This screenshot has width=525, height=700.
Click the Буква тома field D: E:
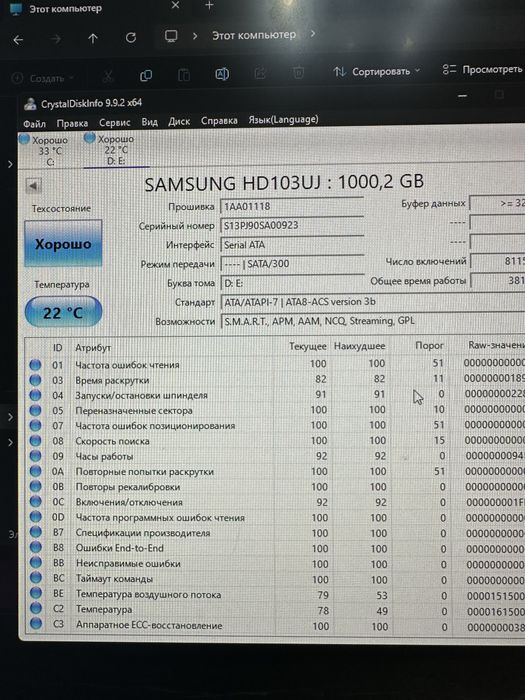pos(292,283)
